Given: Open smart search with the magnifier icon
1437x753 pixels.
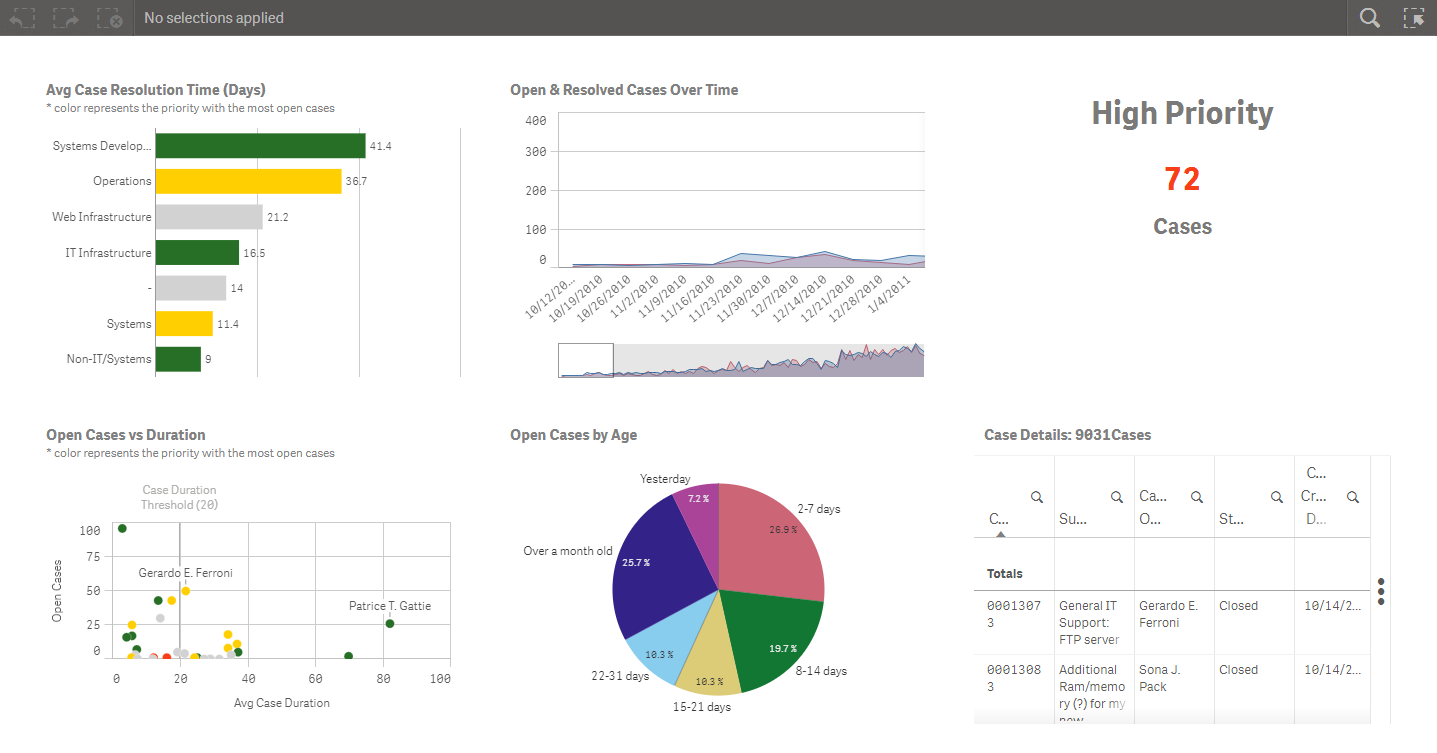Looking at the screenshot, I should click(1369, 17).
